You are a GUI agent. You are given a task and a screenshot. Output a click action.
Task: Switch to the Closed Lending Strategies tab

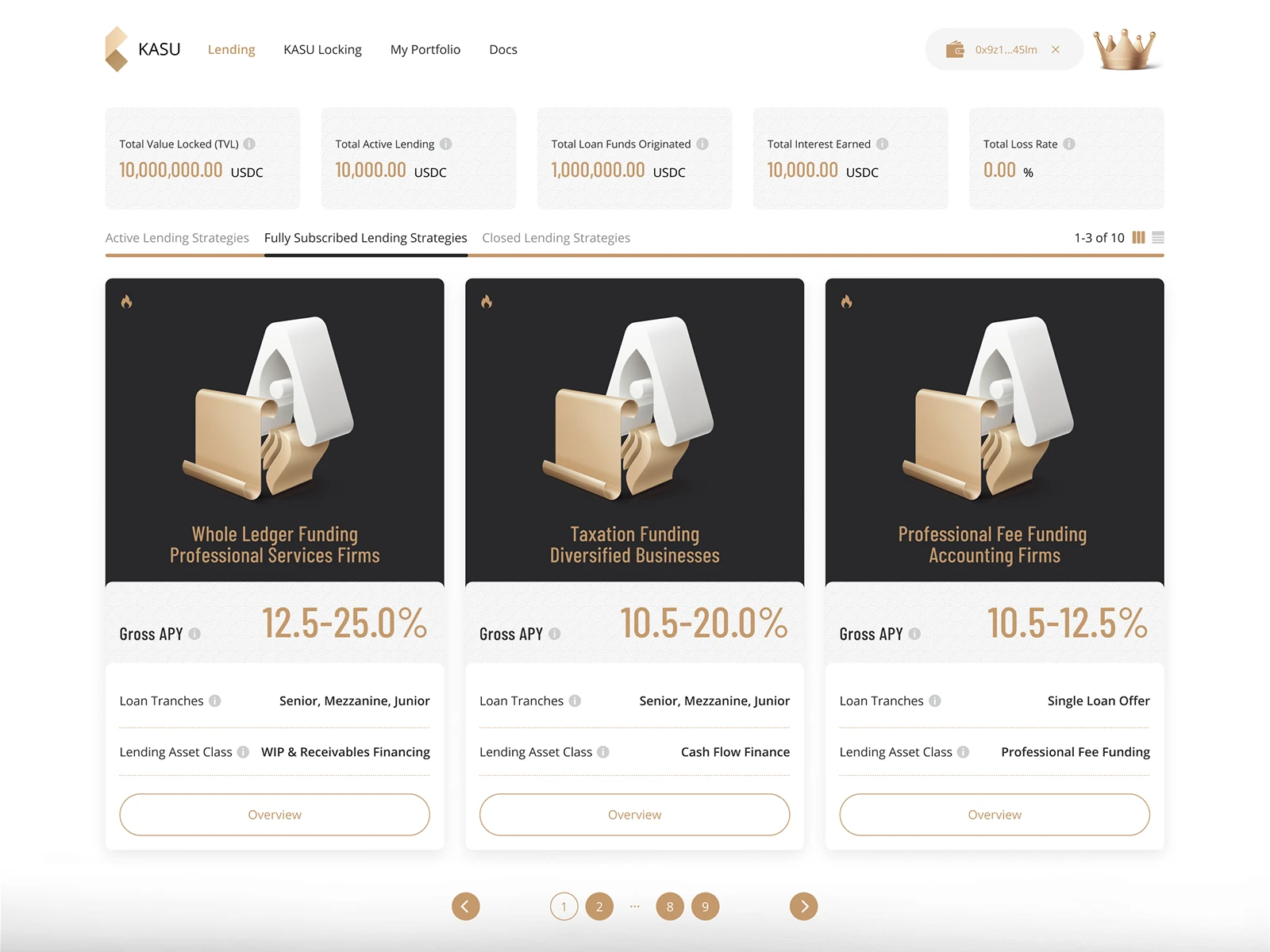(x=556, y=237)
